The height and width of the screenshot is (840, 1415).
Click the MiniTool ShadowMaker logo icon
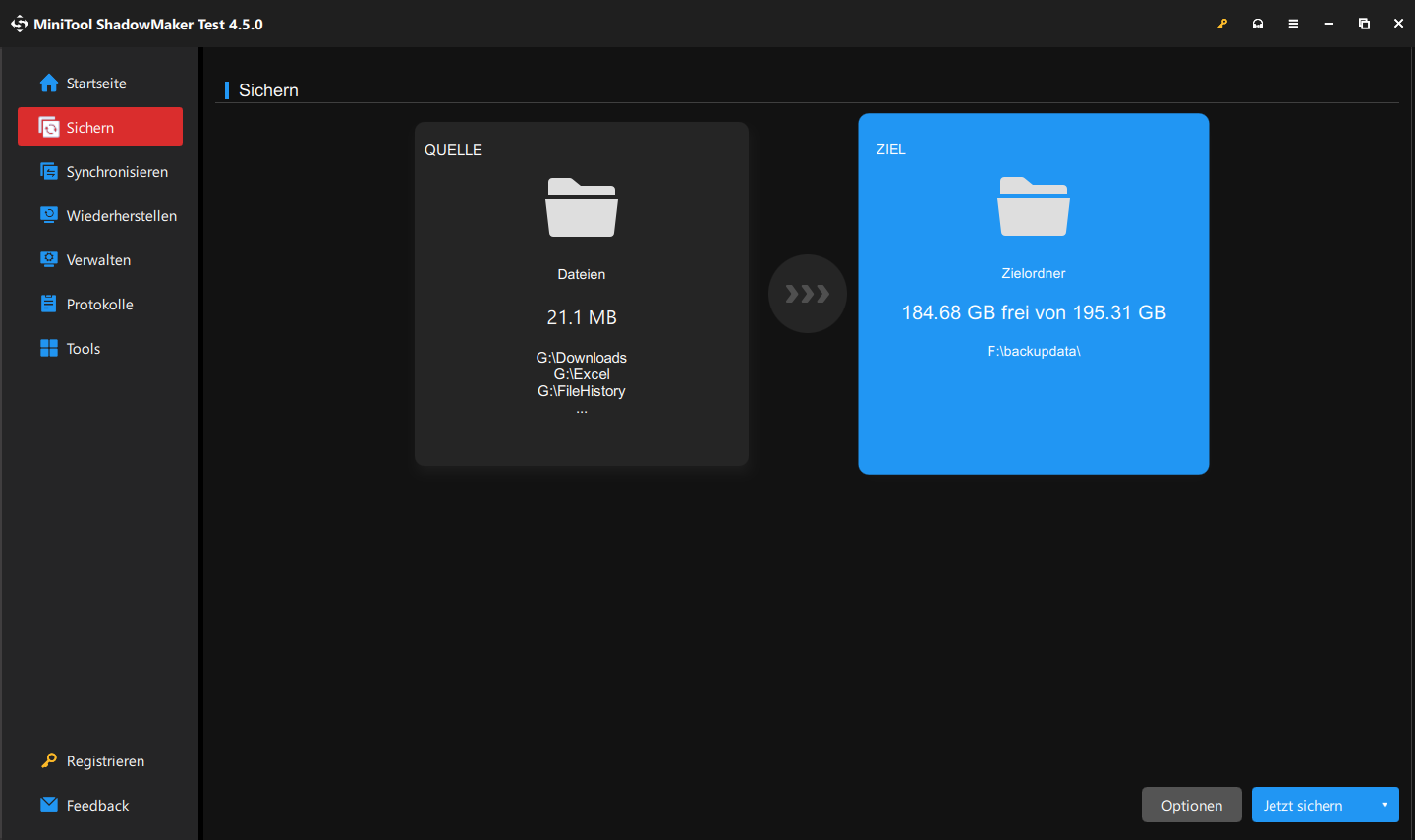coord(20,24)
